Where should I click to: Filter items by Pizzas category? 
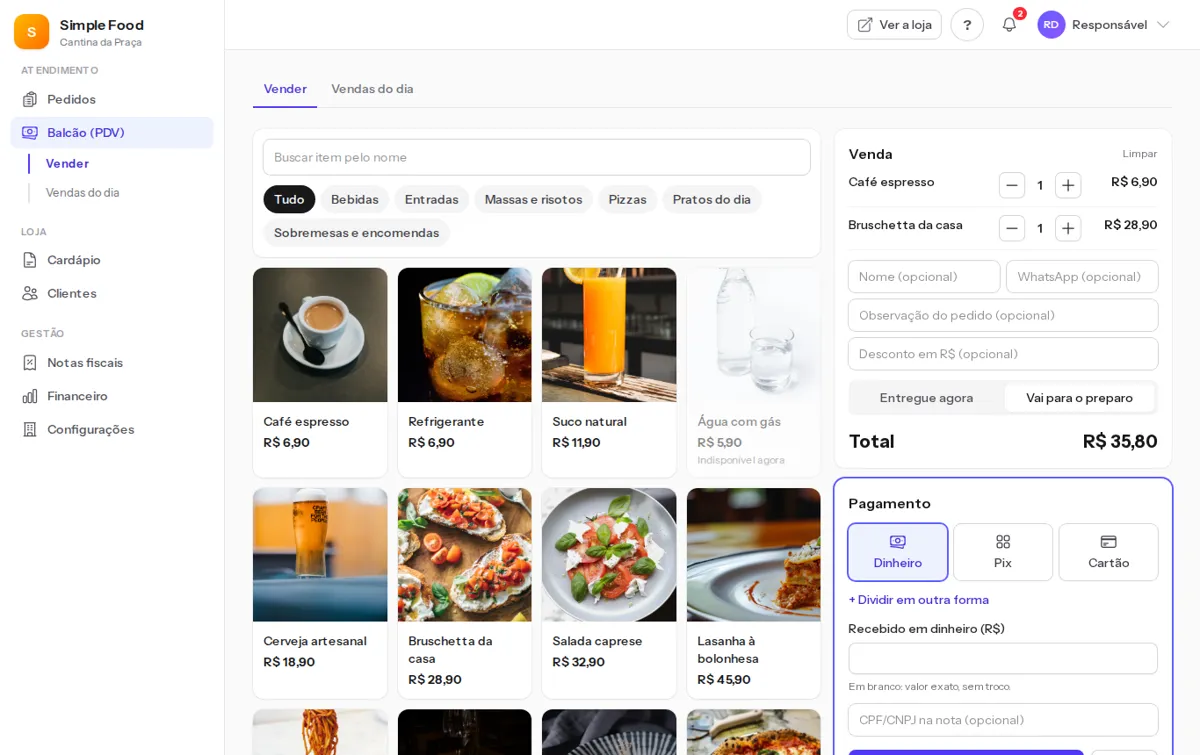(x=627, y=199)
